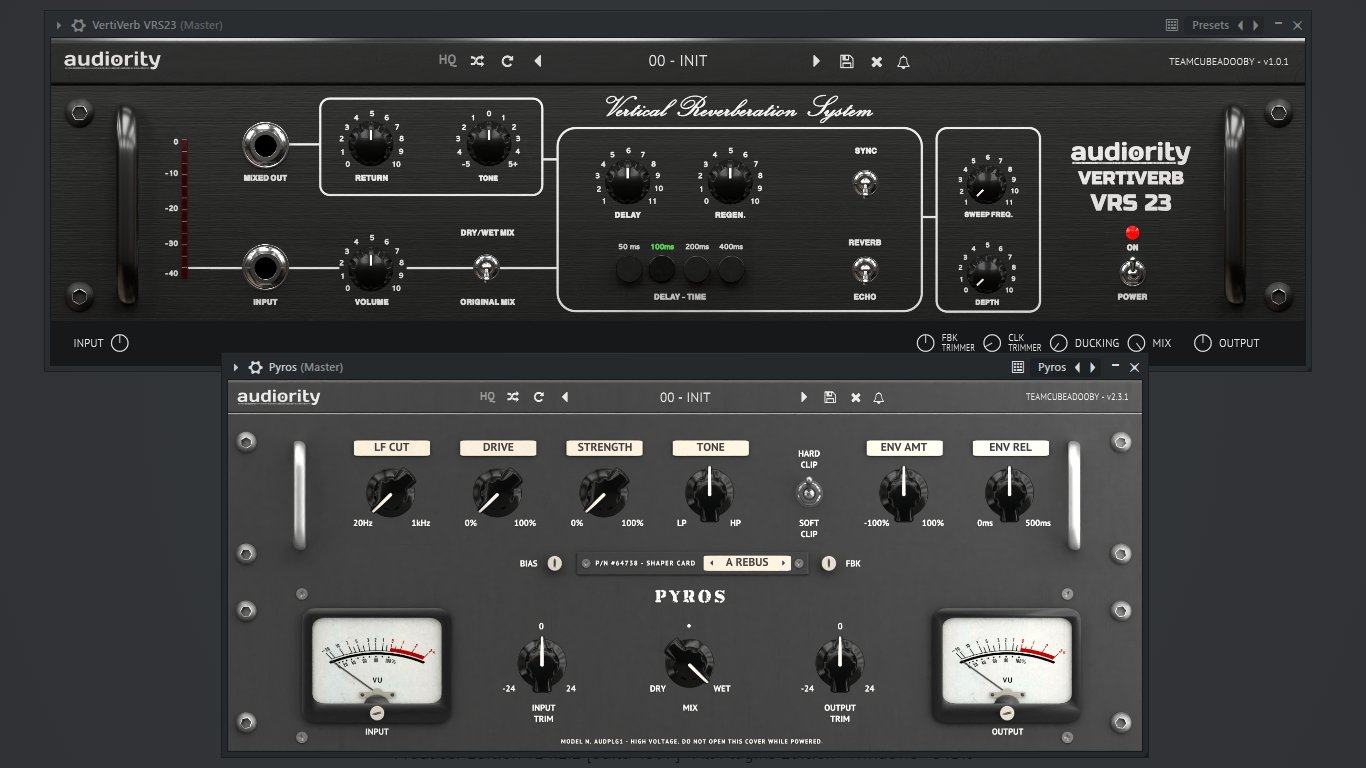Open the VertiVerb Presets menu
This screenshot has height=768, width=1366.
point(1210,25)
